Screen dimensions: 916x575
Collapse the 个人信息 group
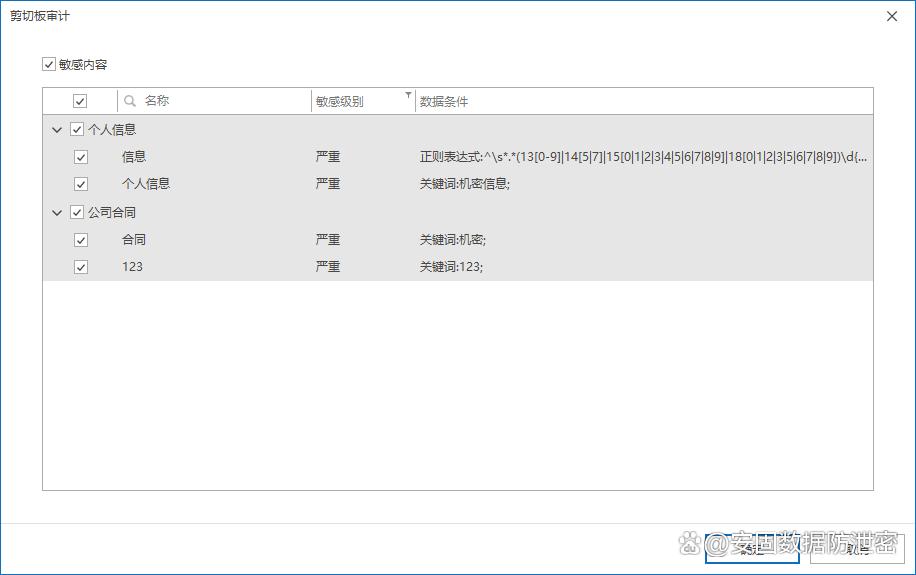point(57,130)
